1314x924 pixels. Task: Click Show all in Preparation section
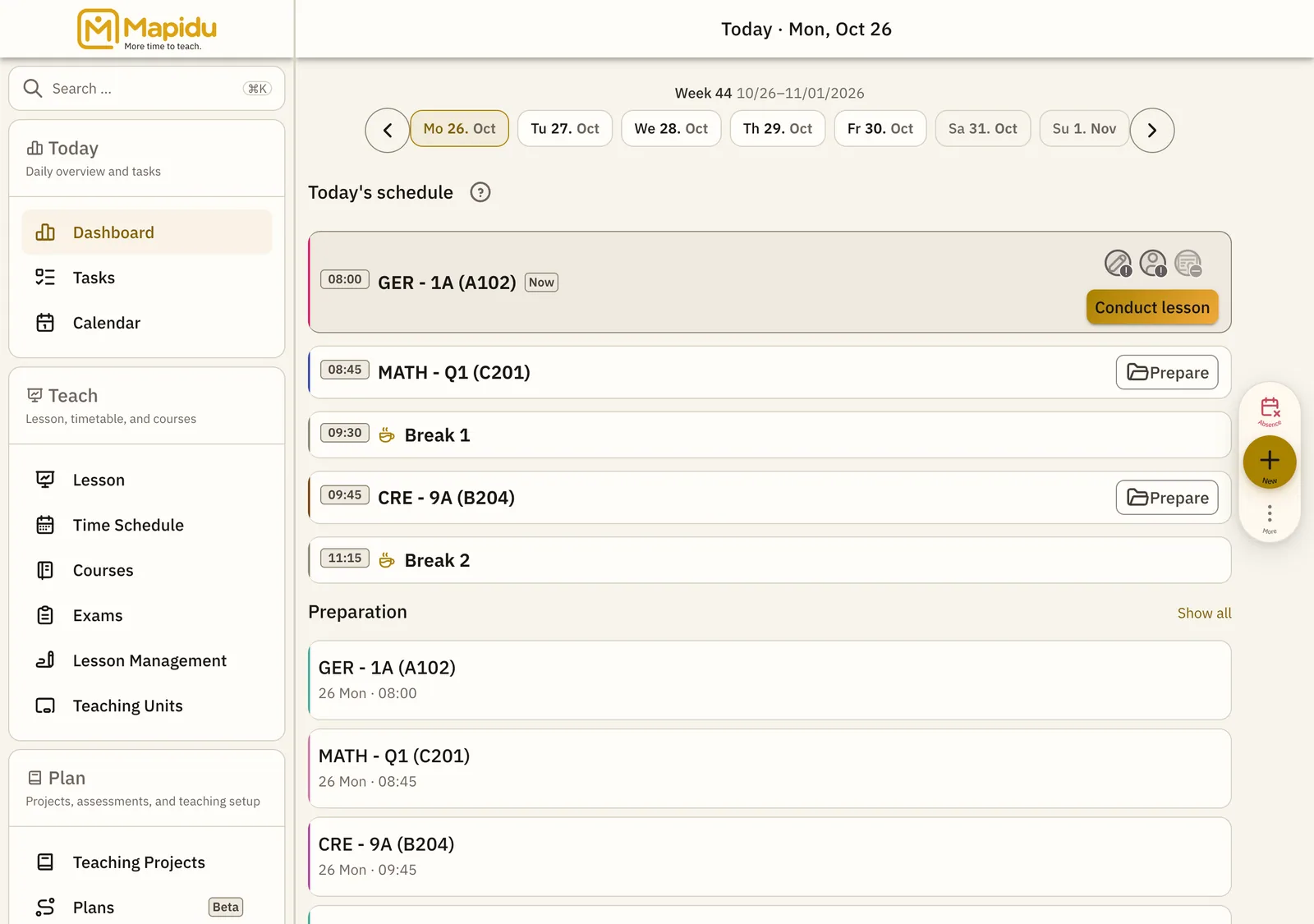click(x=1204, y=613)
